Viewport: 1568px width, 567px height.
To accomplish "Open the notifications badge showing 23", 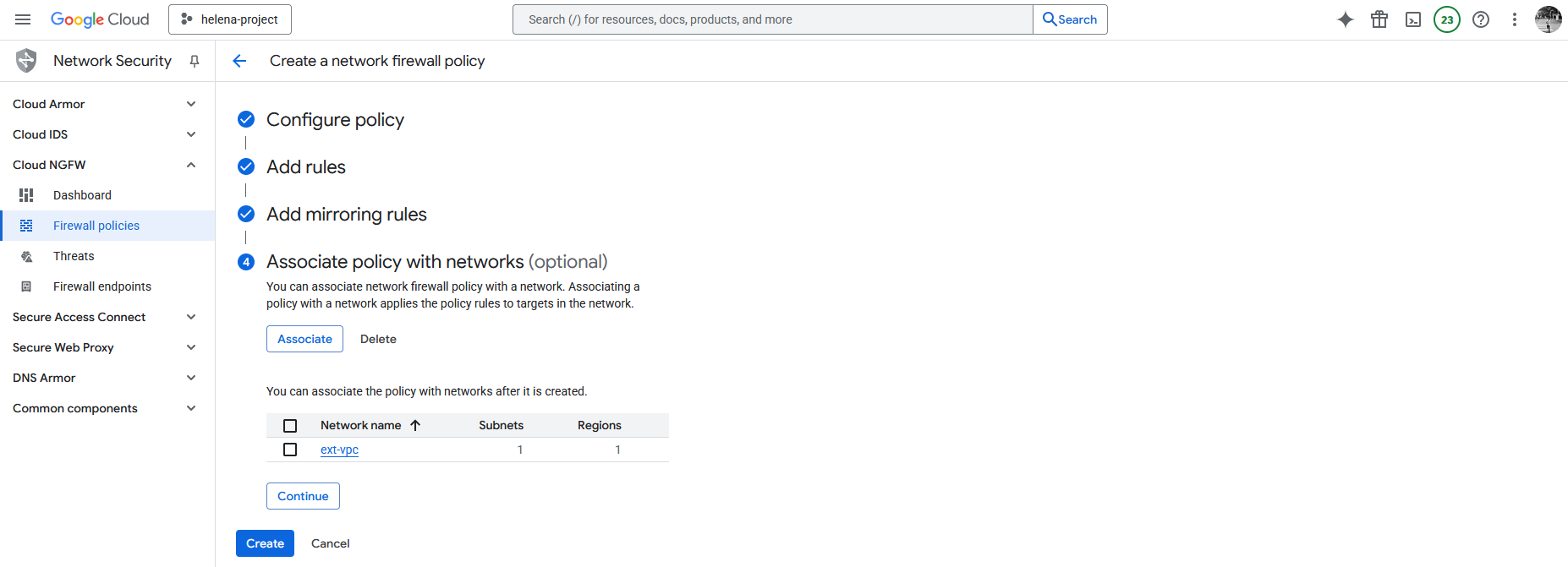I will point(1447,19).
